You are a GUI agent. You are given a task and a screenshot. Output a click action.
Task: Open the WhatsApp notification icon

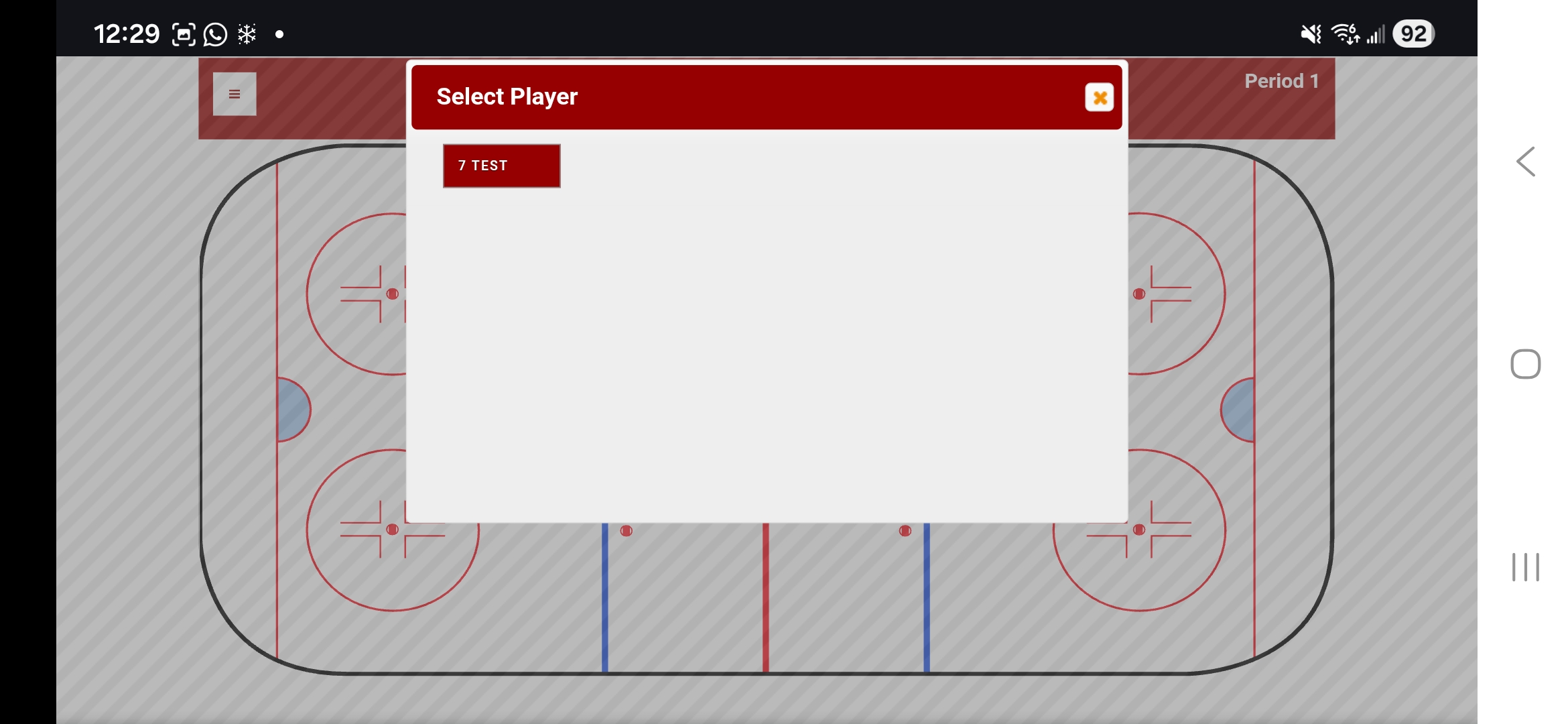[x=214, y=33]
